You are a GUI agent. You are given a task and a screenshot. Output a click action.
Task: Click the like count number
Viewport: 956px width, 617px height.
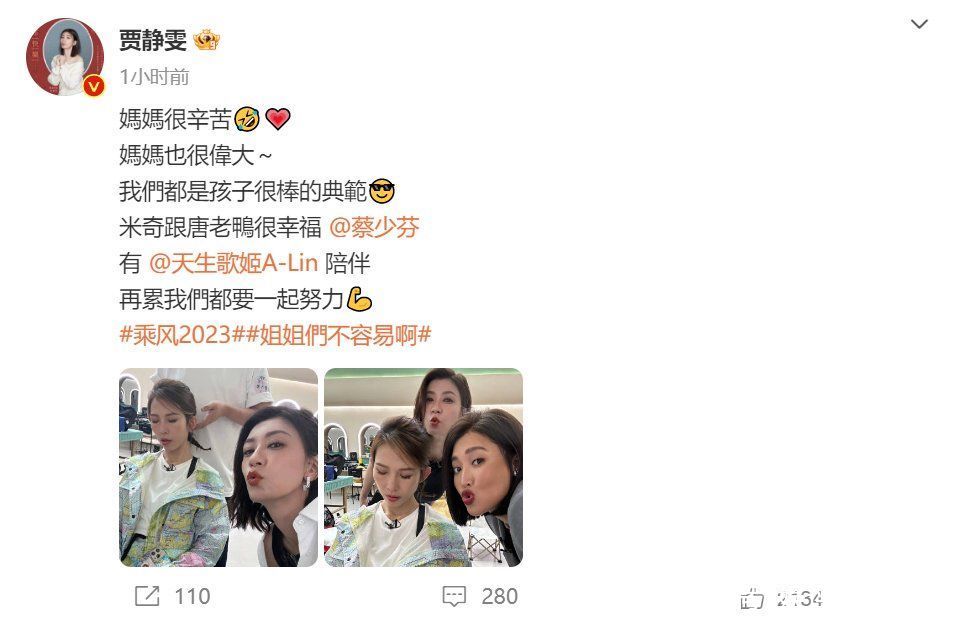click(x=800, y=599)
